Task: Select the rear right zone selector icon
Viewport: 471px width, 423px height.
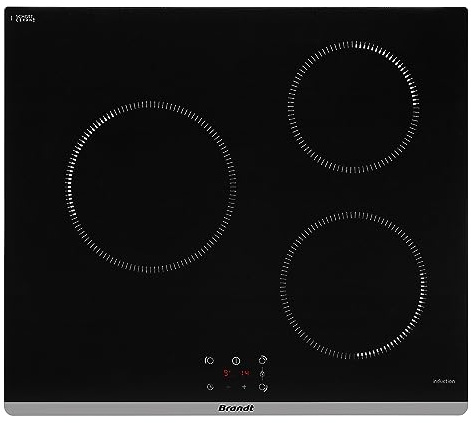Action: coord(263,360)
